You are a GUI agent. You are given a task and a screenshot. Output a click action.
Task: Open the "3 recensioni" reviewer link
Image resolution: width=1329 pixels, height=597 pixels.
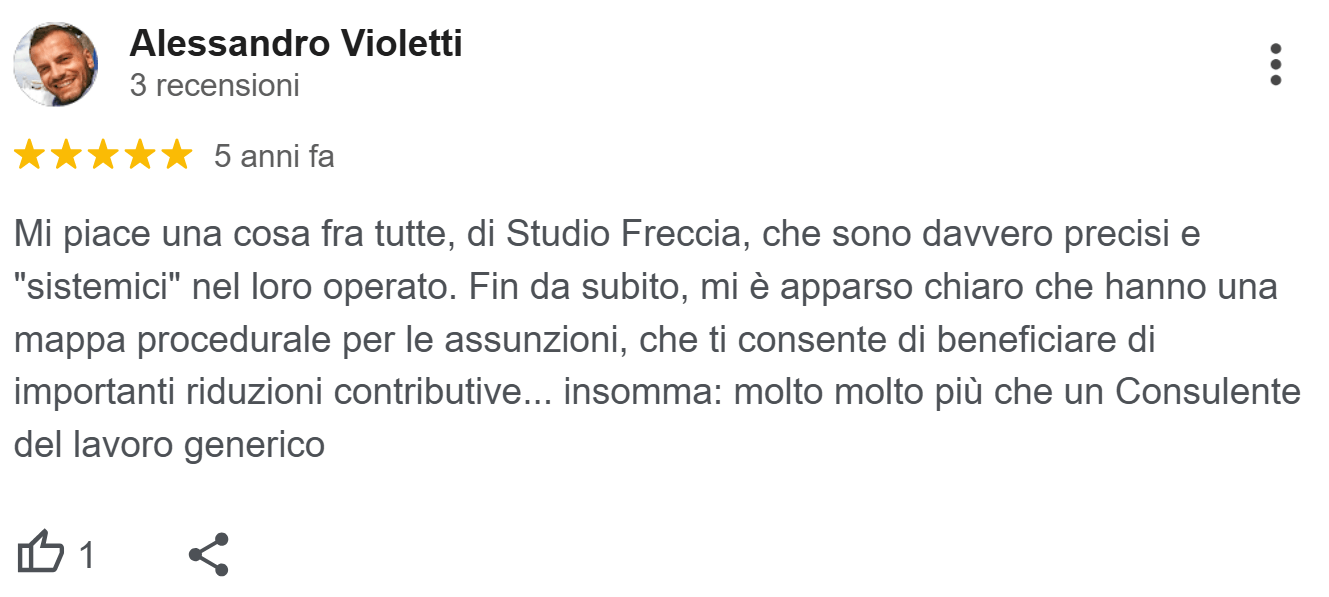214,86
